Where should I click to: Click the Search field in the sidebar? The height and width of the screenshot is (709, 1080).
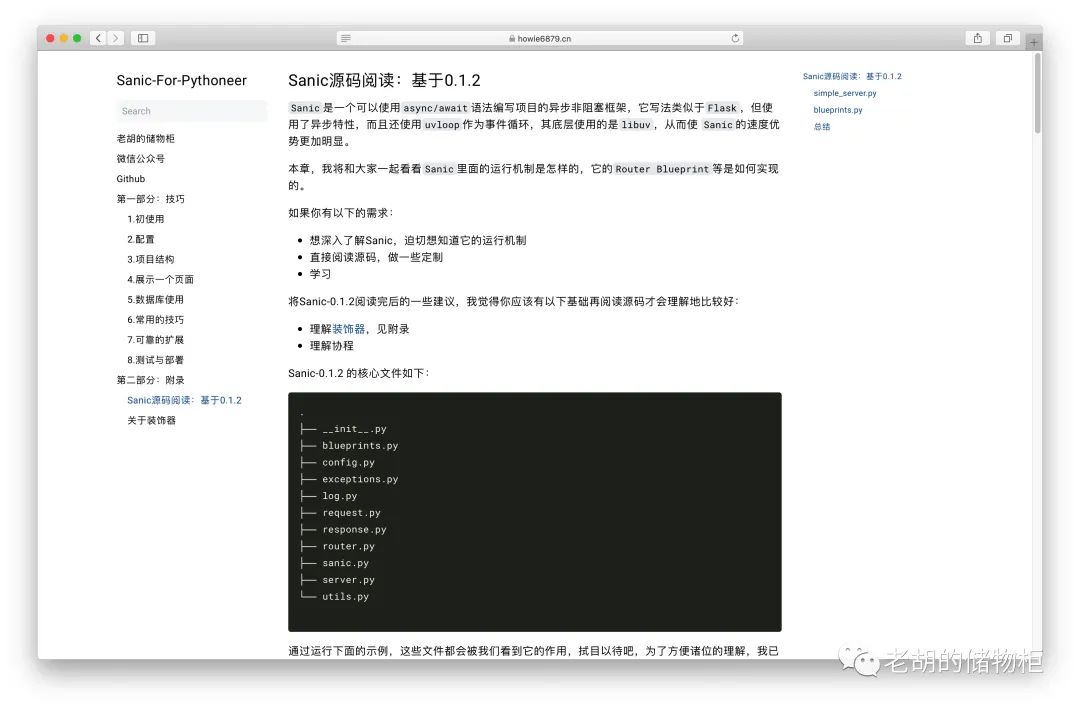(191, 111)
